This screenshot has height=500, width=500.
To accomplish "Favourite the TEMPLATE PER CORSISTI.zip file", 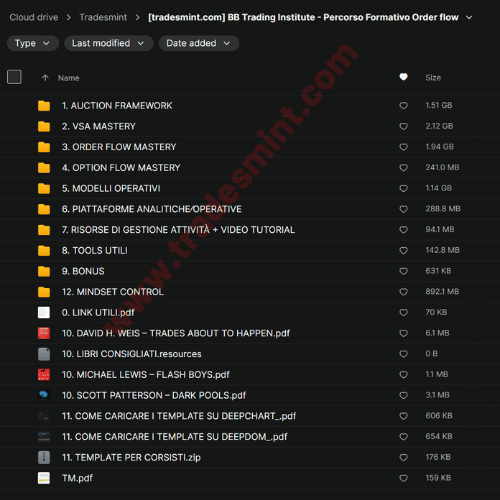I will (403, 457).
